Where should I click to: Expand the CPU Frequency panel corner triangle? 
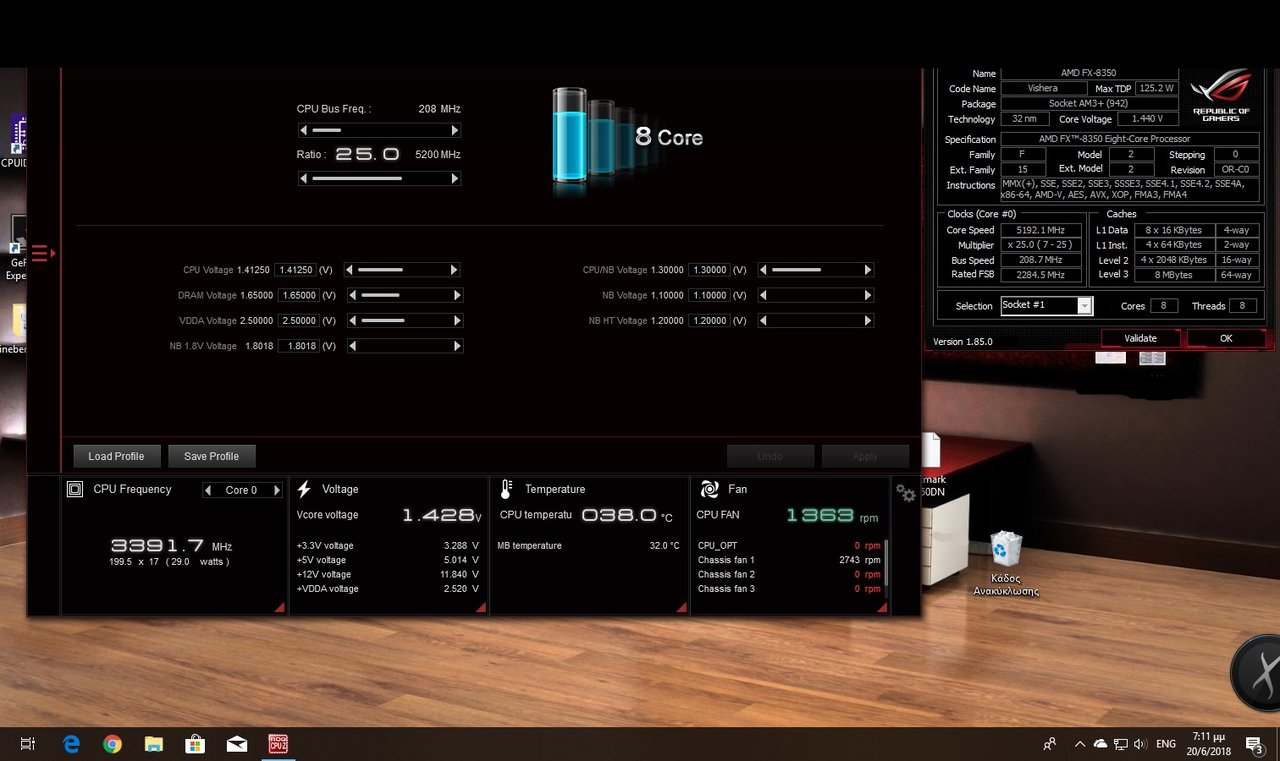tap(279, 607)
